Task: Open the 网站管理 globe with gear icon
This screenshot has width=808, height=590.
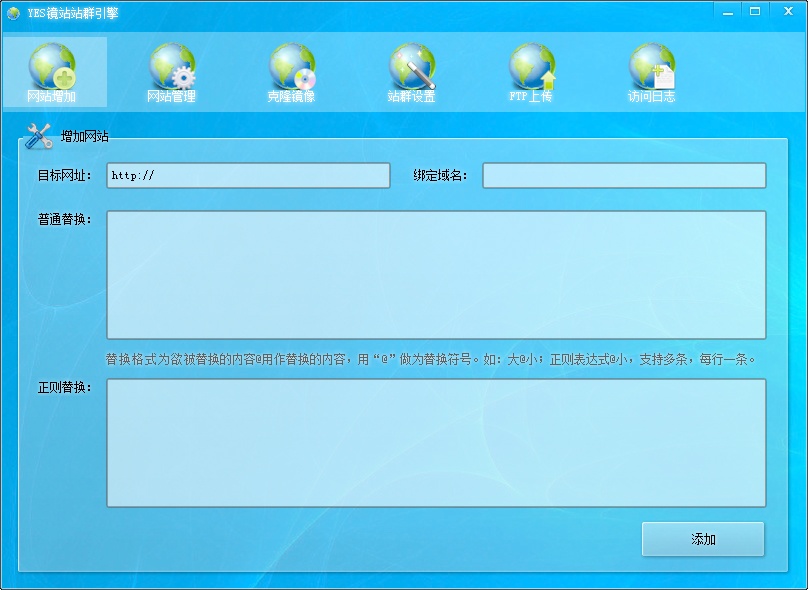Action: click(172, 67)
